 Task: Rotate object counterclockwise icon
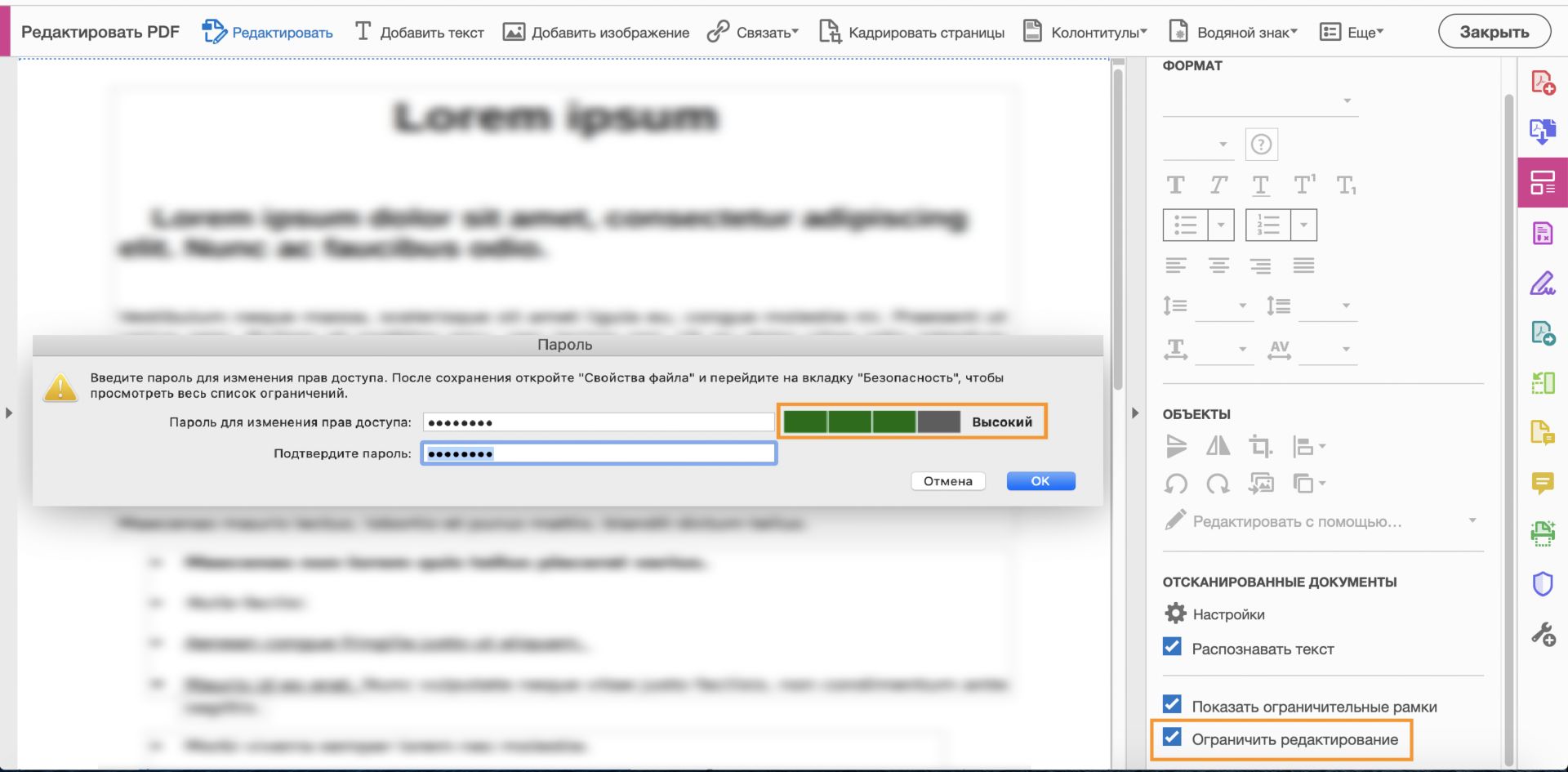[1176, 484]
